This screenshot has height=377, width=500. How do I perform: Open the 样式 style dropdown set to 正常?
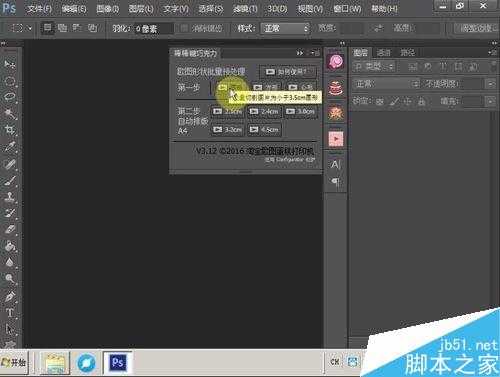tap(285, 28)
